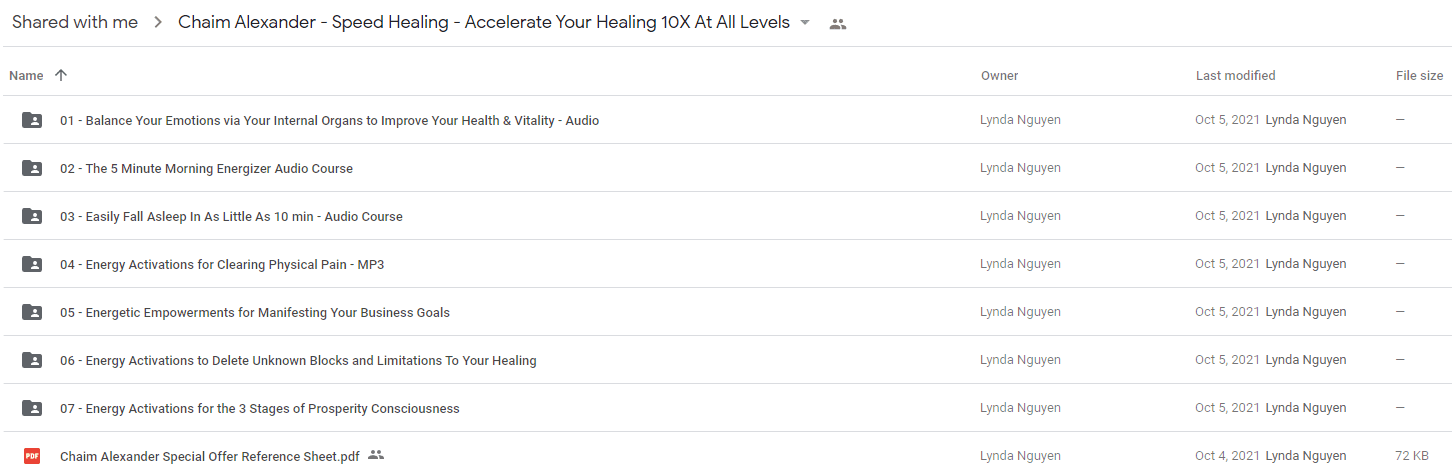
Task: Click folder icon for 07 Prosperity Consciousness
Action: click(x=32, y=408)
